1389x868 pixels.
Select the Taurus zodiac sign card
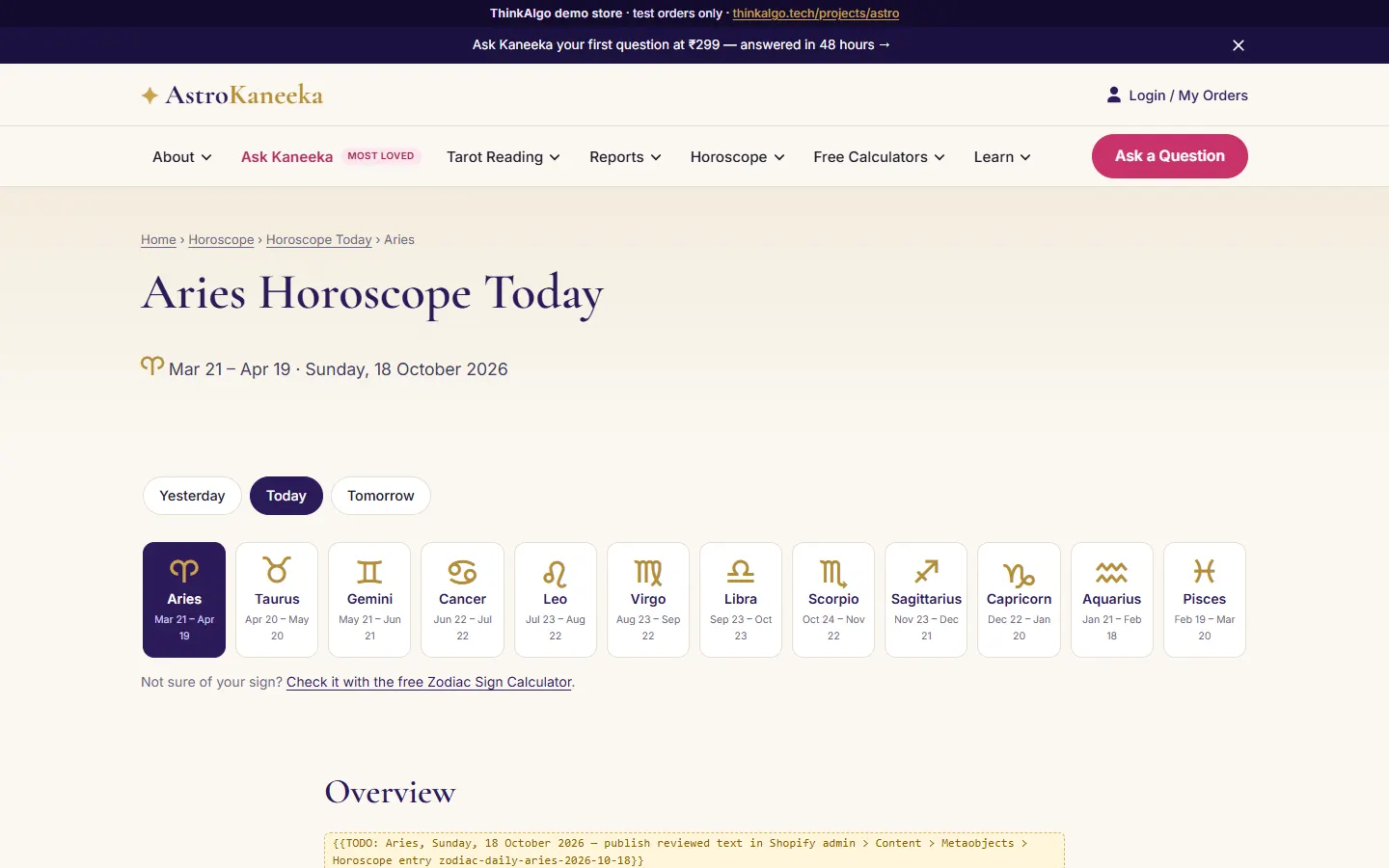[277, 600]
